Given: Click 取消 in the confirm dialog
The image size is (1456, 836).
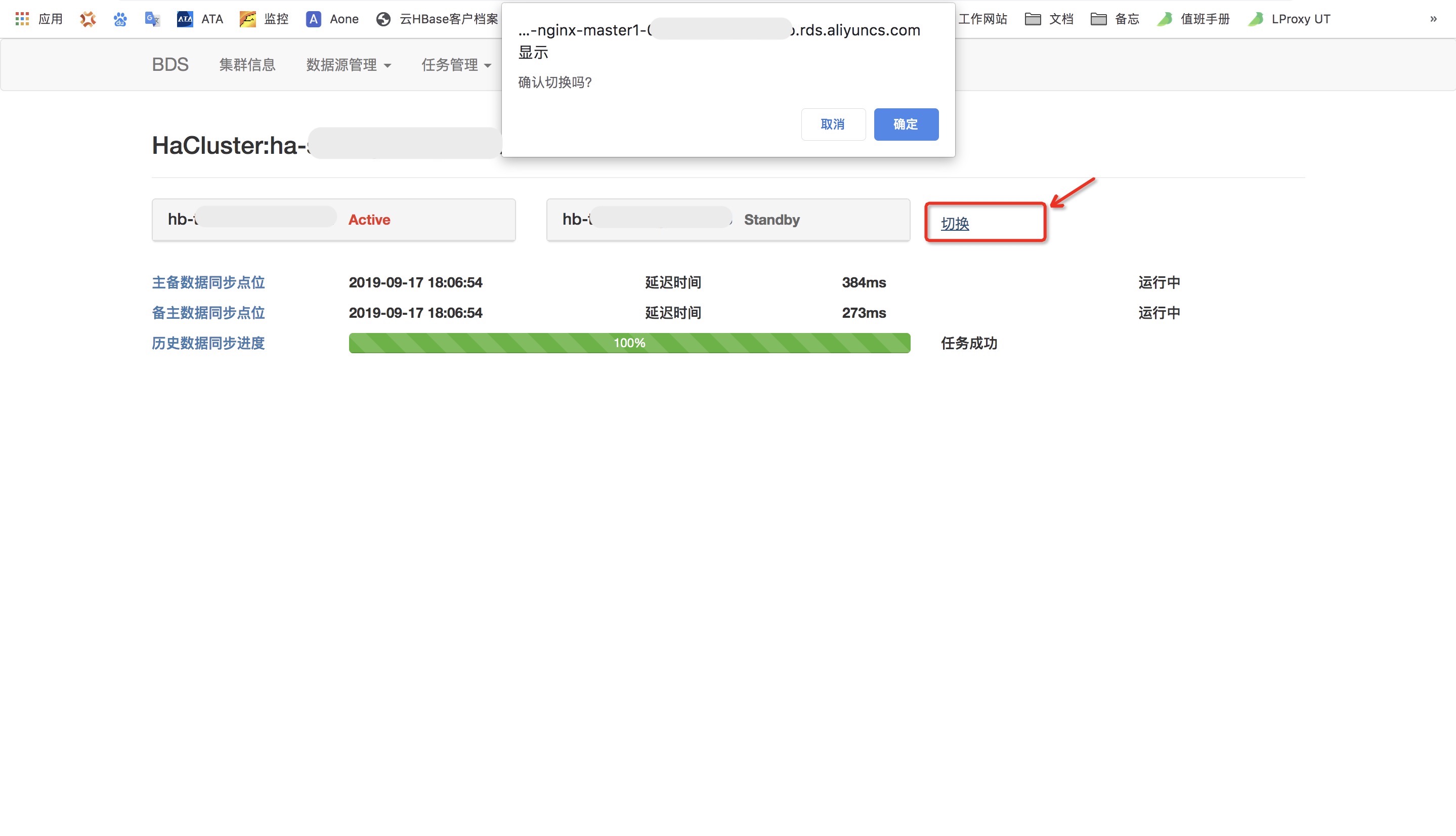Looking at the screenshot, I should [833, 124].
